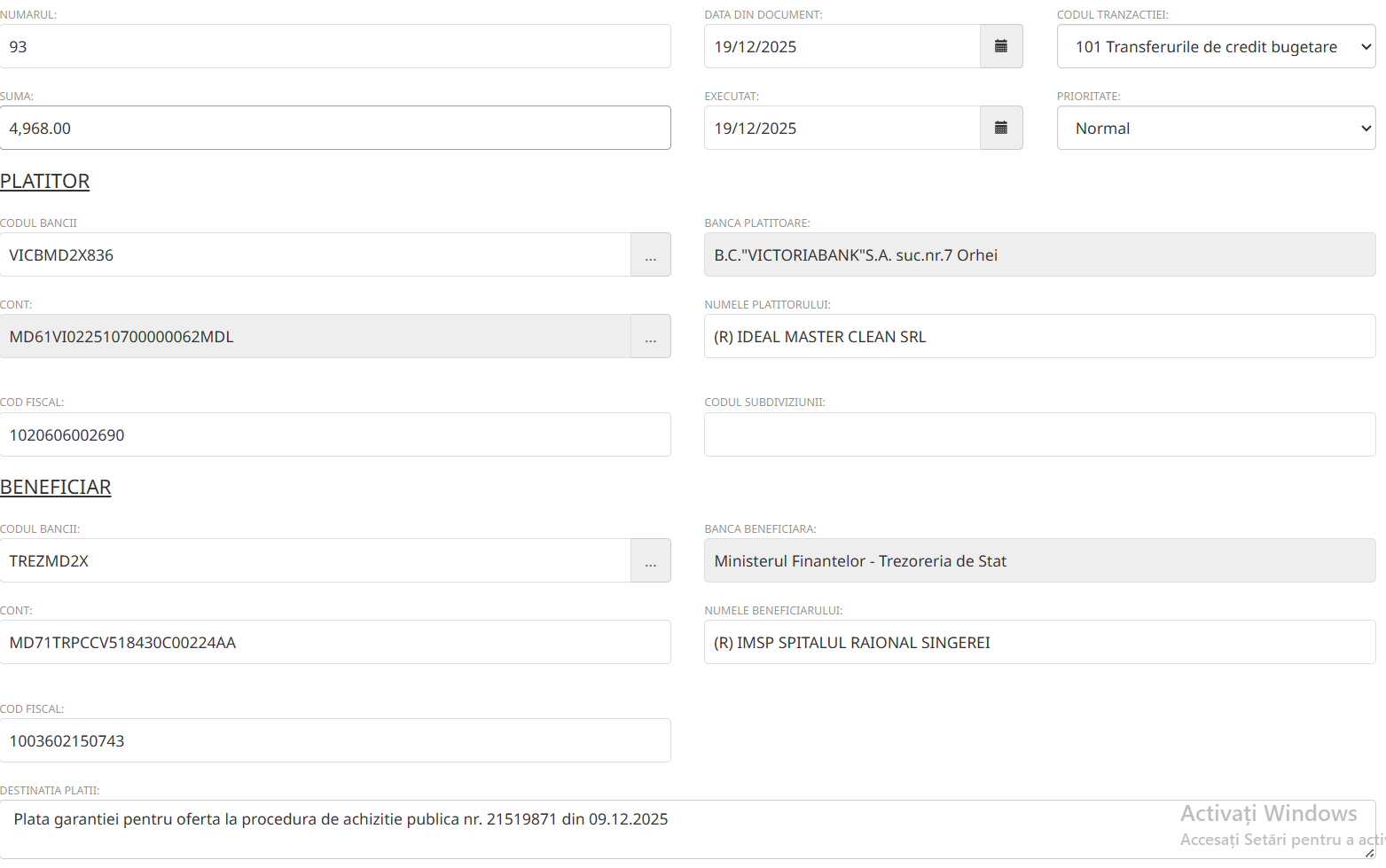Screen dimensions: 1386x868
Task: Click the Data din document date field
Action: pos(842,46)
